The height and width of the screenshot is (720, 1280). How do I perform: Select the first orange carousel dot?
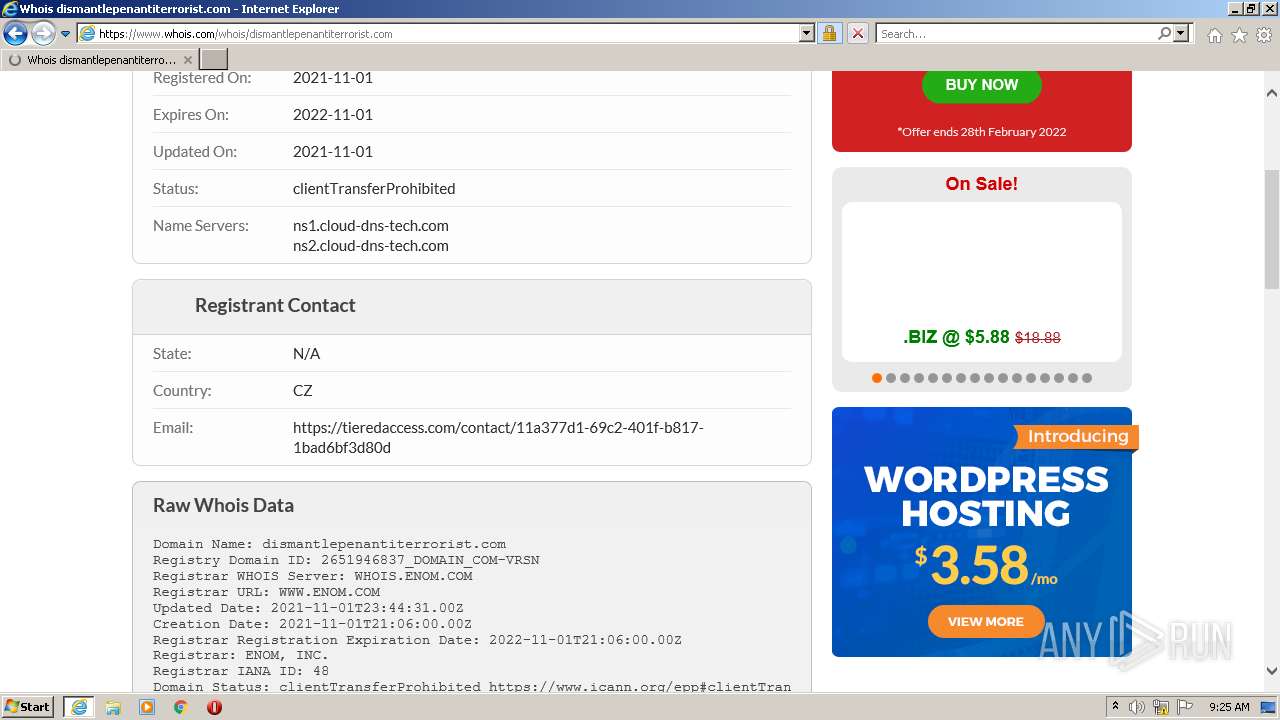point(877,378)
